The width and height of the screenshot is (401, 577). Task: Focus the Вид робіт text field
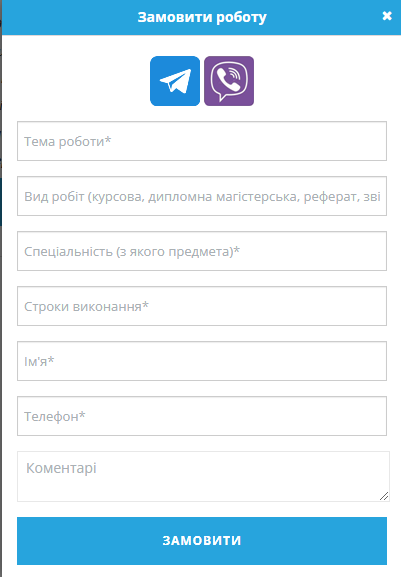pyautogui.click(x=202, y=196)
